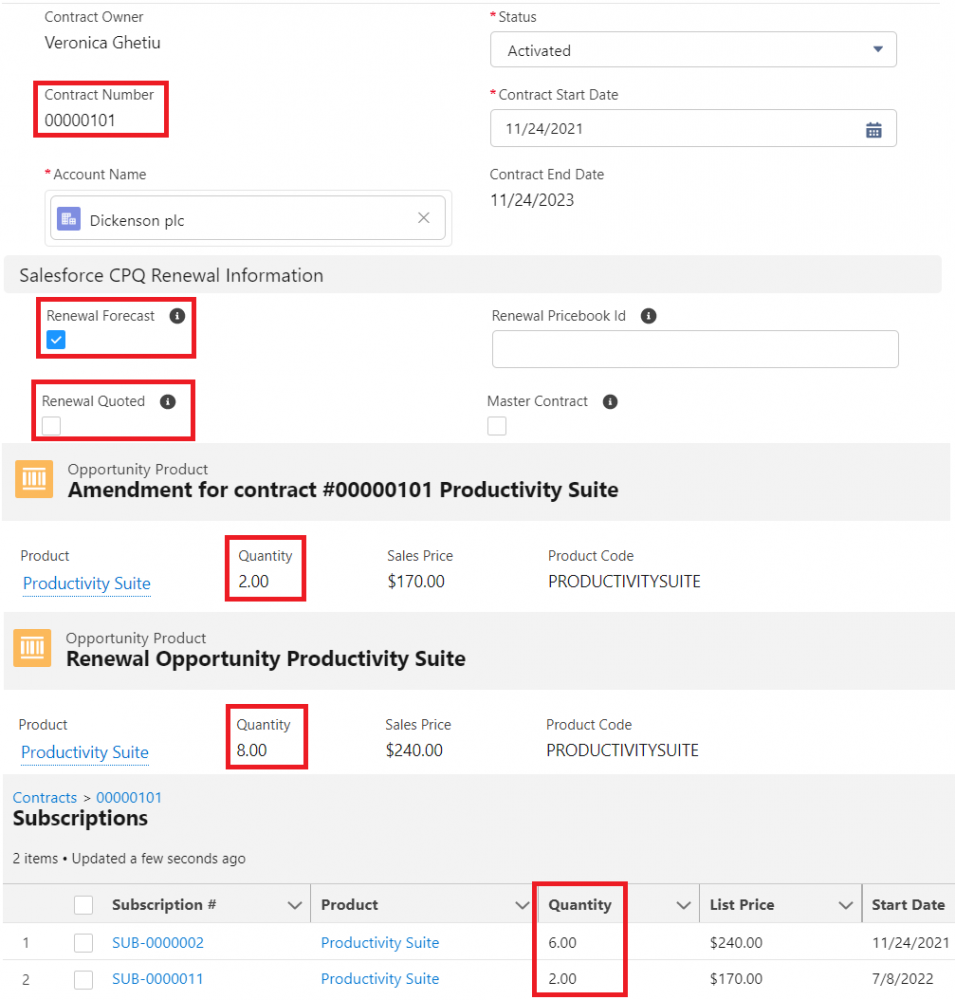Open Productivity Suite link in Renewal product

pos(85,753)
